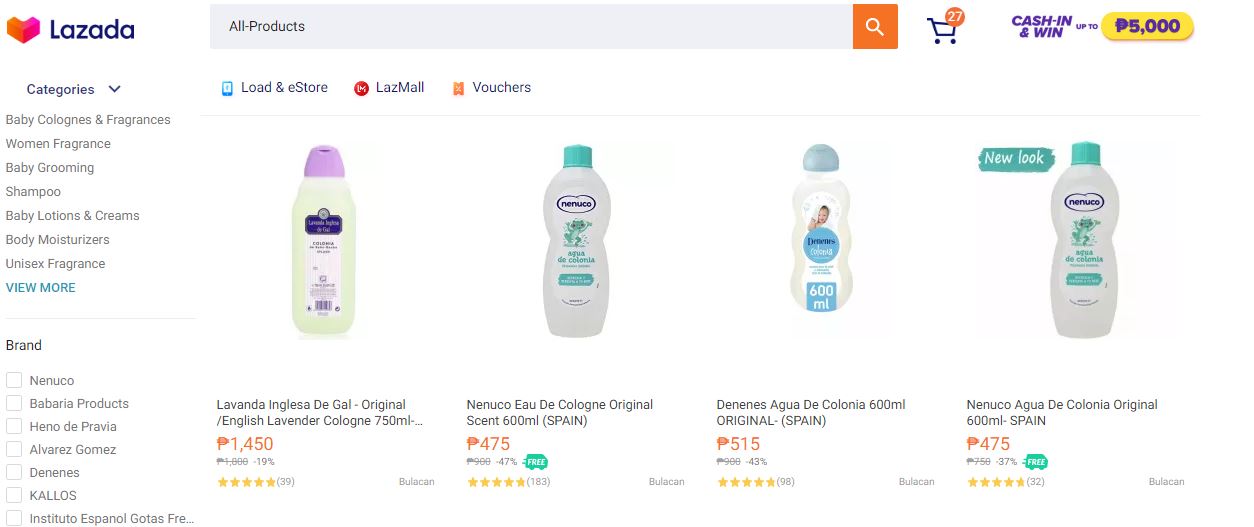1254x527 pixels.
Task: Tick the Denenes brand checkbox
Action: pyautogui.click(x=14, y=472)
